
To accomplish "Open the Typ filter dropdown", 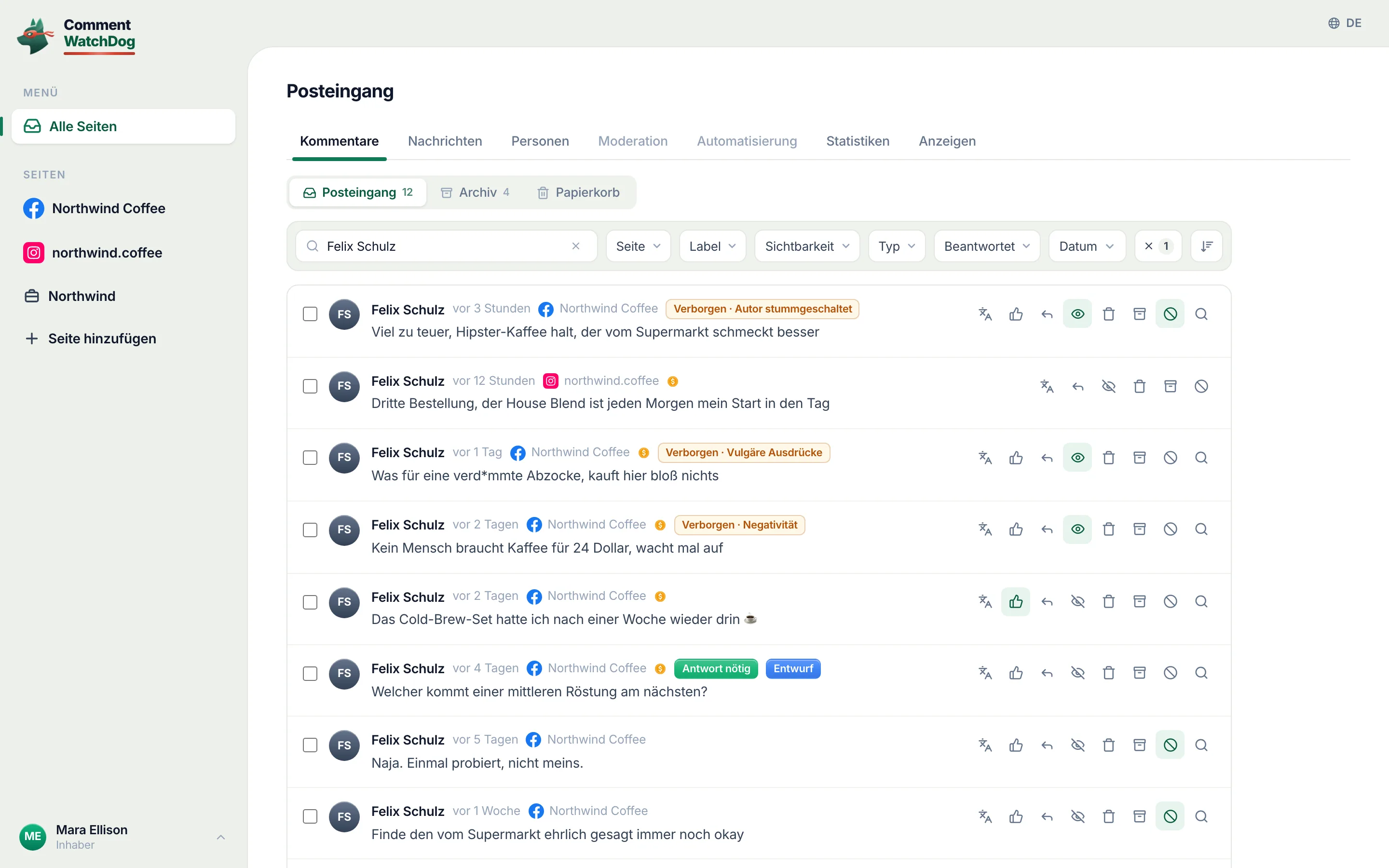I will pyautogui.click(x=897, y=246).
